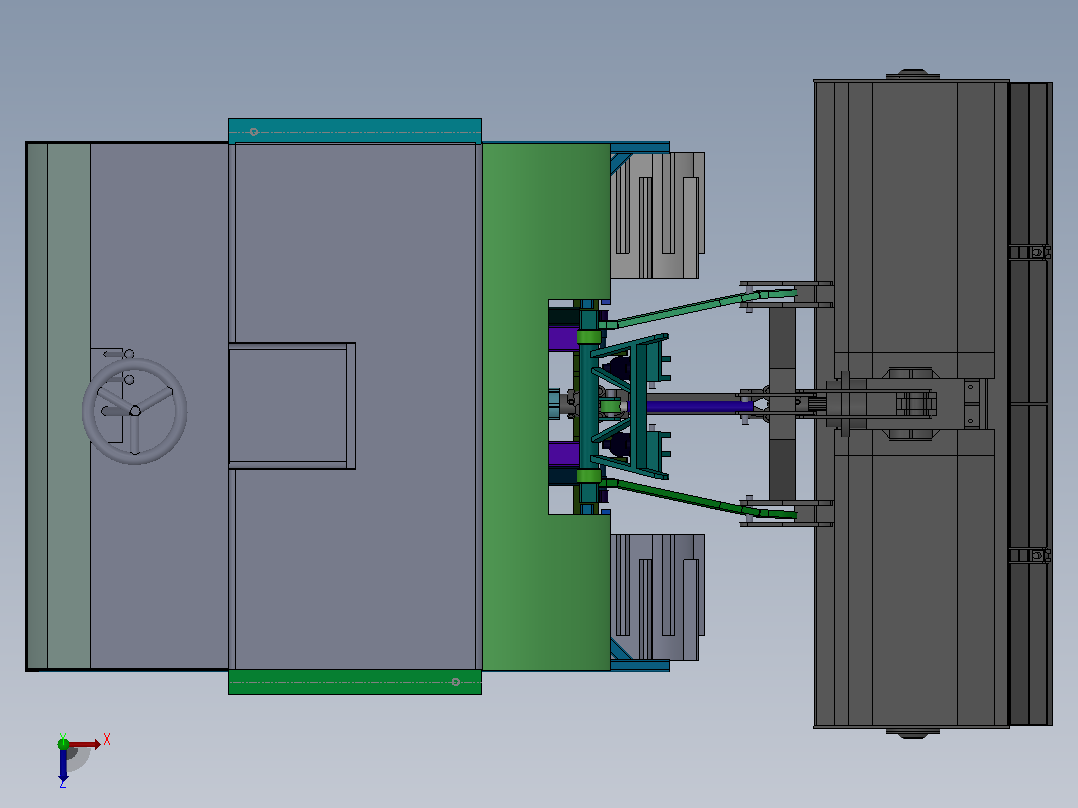Click the green Y axis dot of the triad
This screenshot has width=1078, height=808.
pyautogui.click(x=63, y=743)
